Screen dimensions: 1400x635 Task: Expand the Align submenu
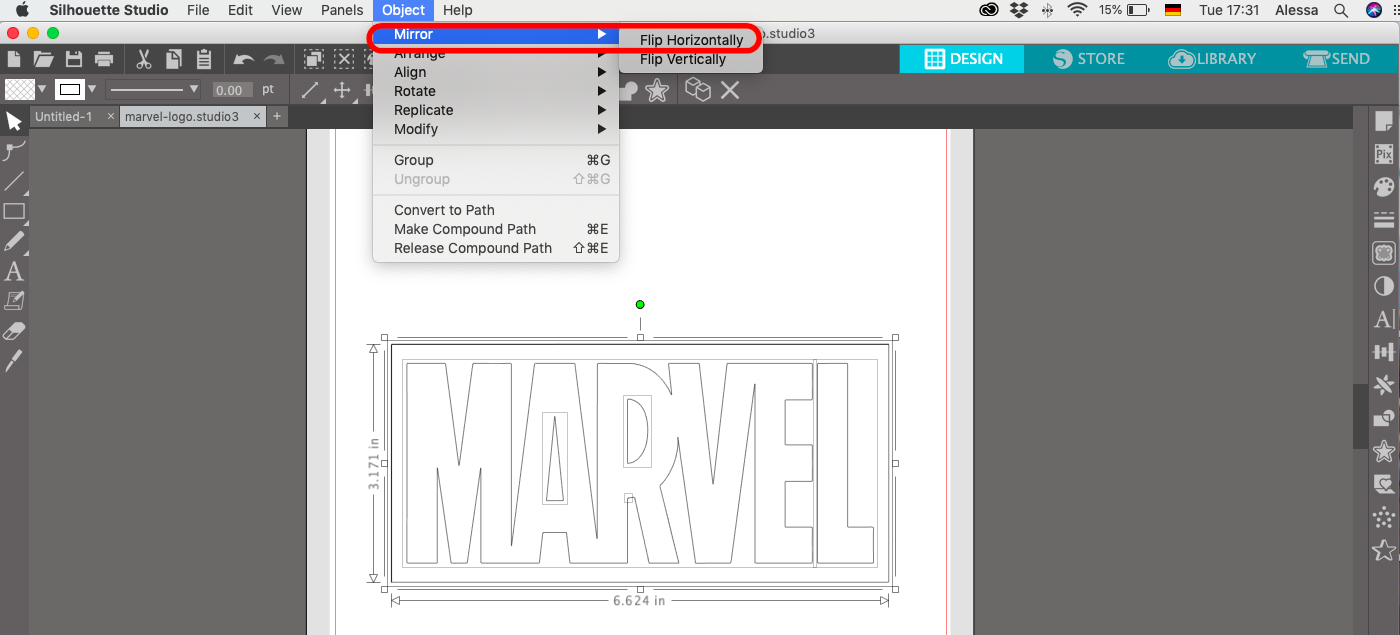click(496, 72)
